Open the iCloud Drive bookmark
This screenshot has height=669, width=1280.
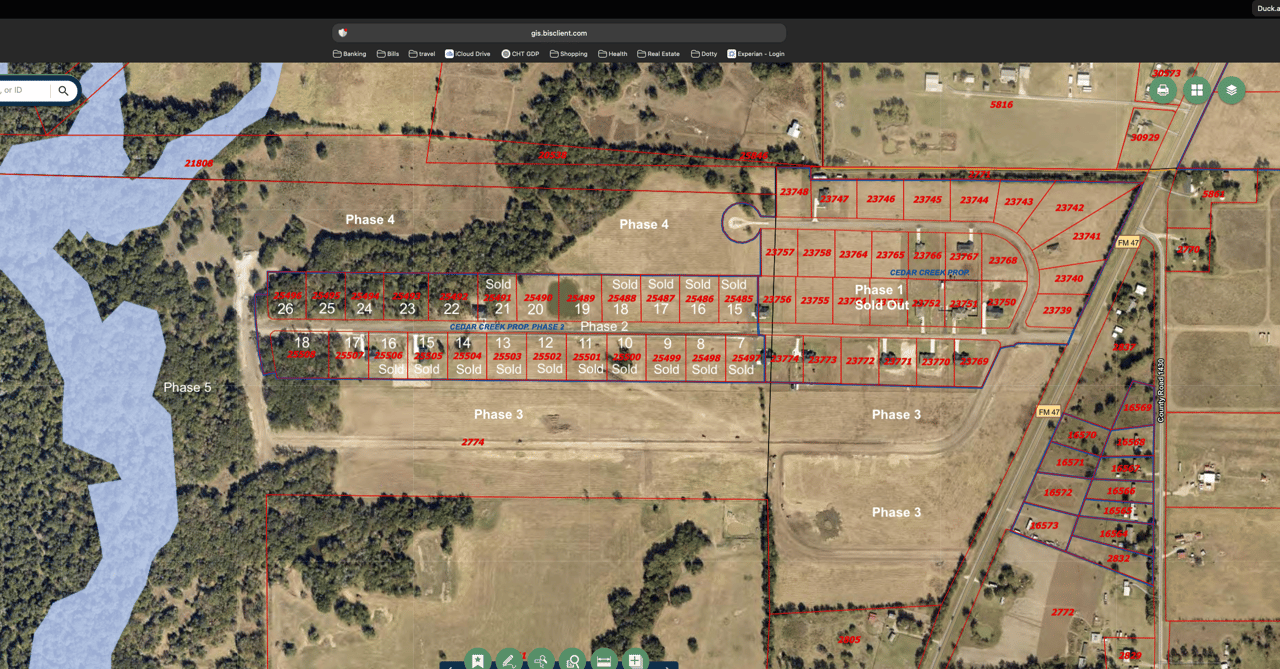(467, 54)
